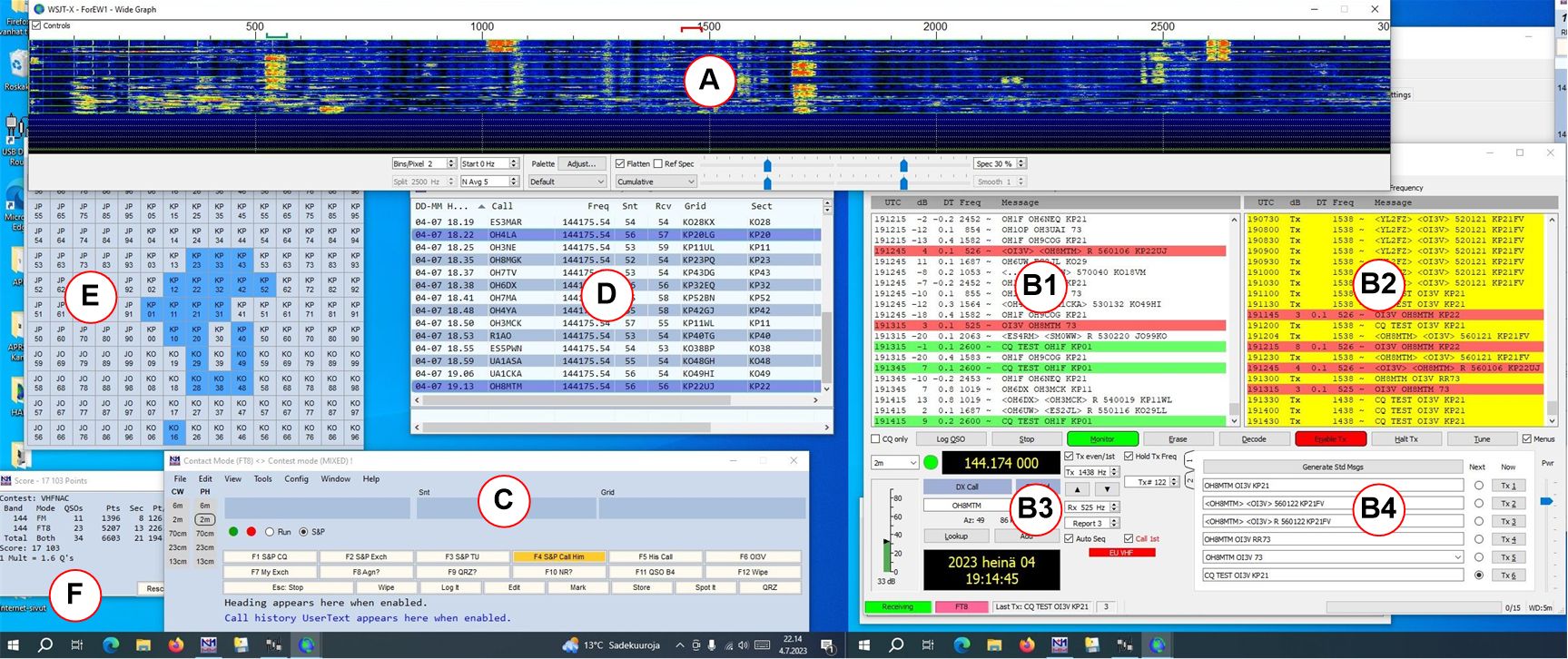Shift frequency up with the up-arrow button

(1077, 488)
